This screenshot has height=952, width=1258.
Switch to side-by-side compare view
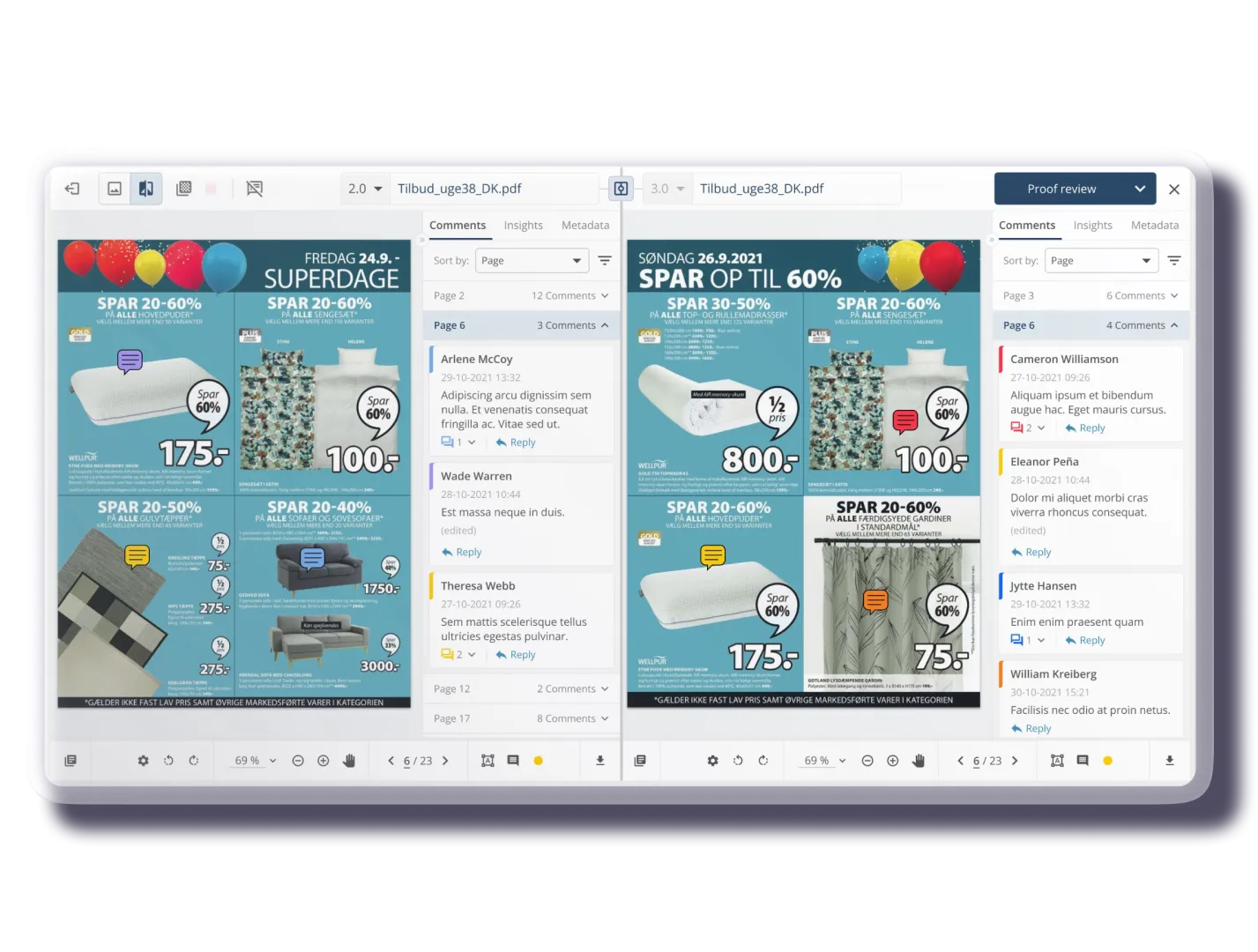tap(146, 189)
